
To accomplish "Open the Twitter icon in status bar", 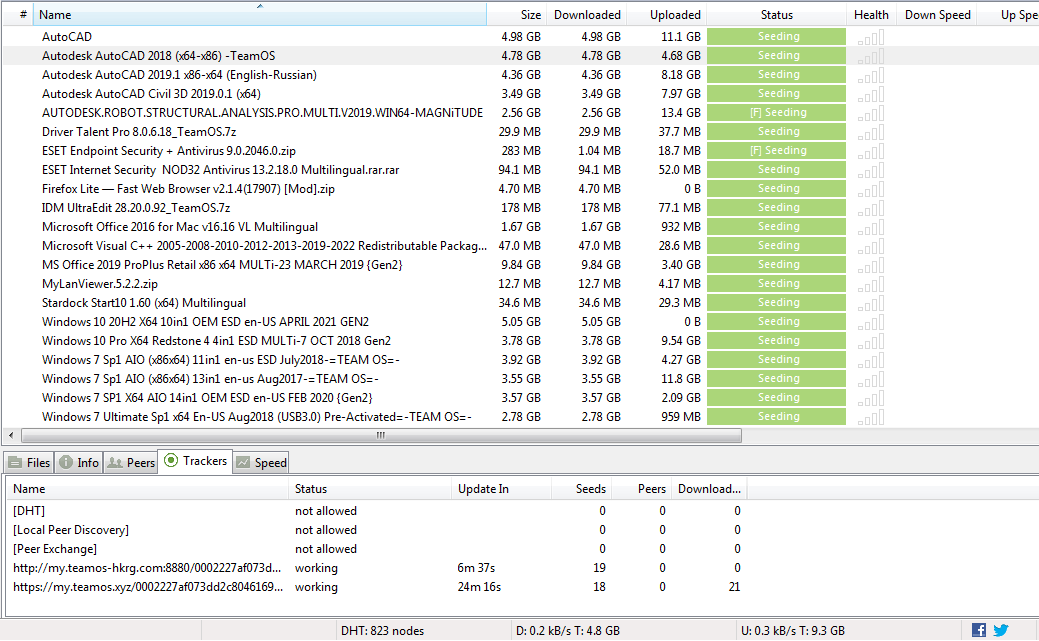I will (x=1001, y=630).
